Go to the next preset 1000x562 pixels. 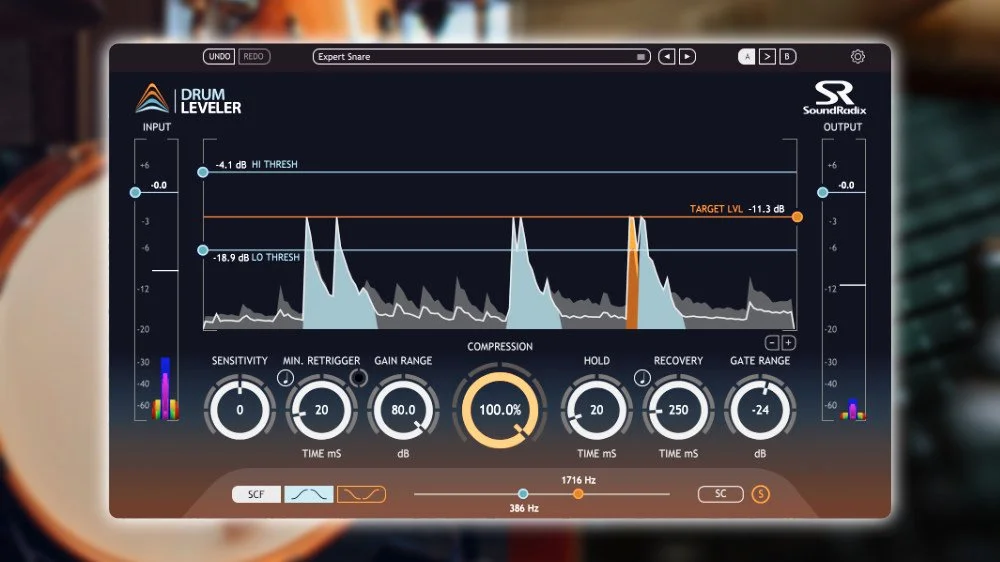click(x=687, y=57)
